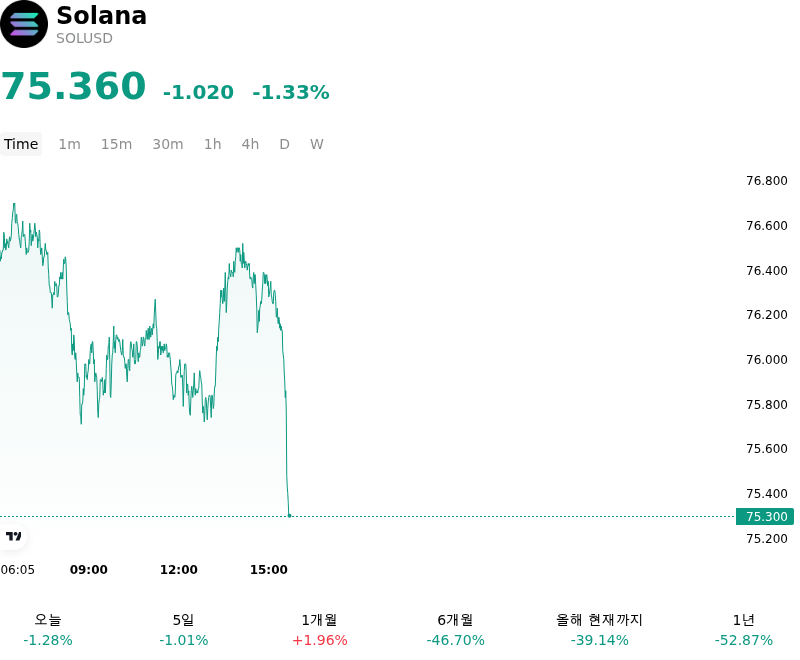Viewport: 800px width, 660px height.
Task: Open the Solana title link
Action: (x=102, y=15)
